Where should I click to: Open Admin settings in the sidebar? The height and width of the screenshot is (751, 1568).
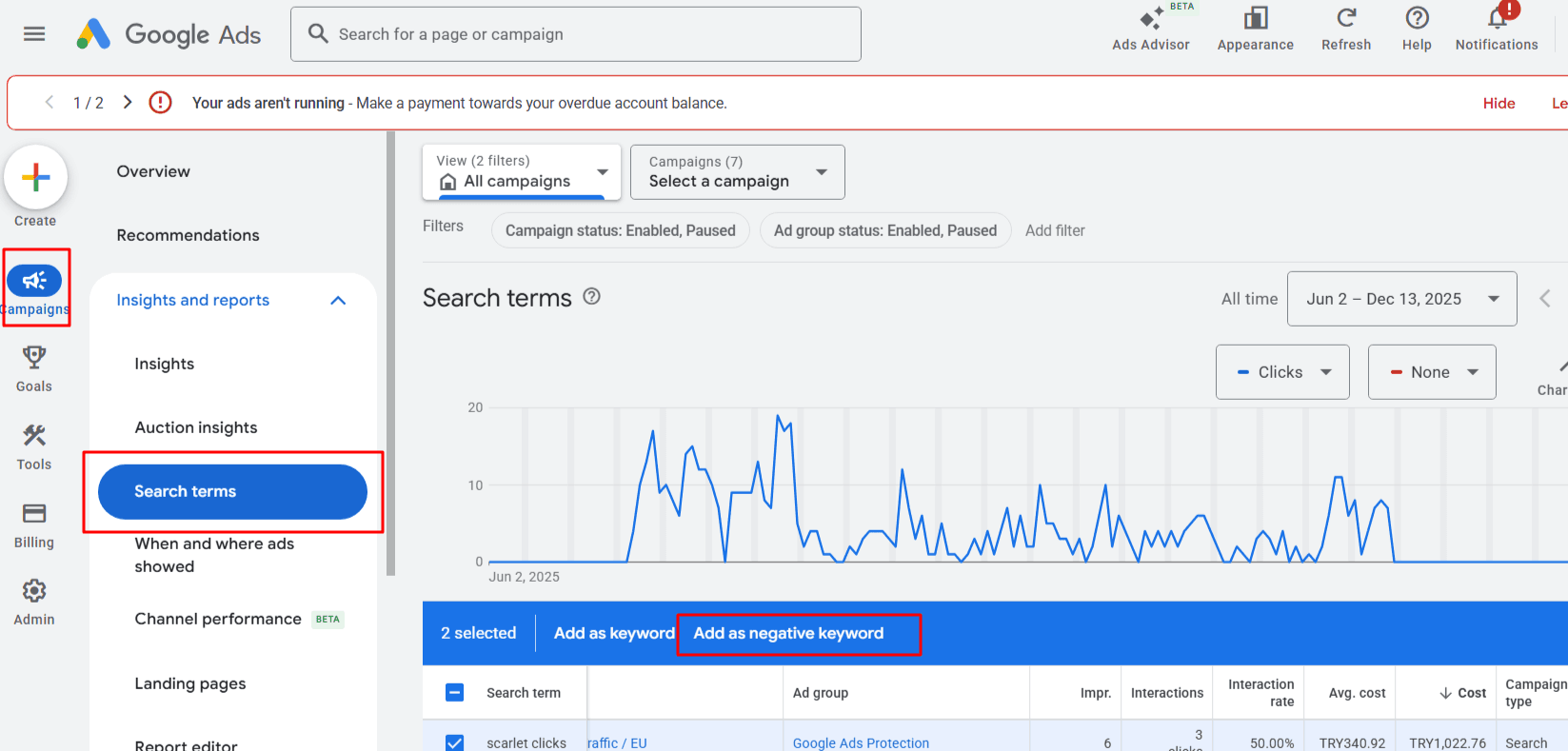point(34,602)
